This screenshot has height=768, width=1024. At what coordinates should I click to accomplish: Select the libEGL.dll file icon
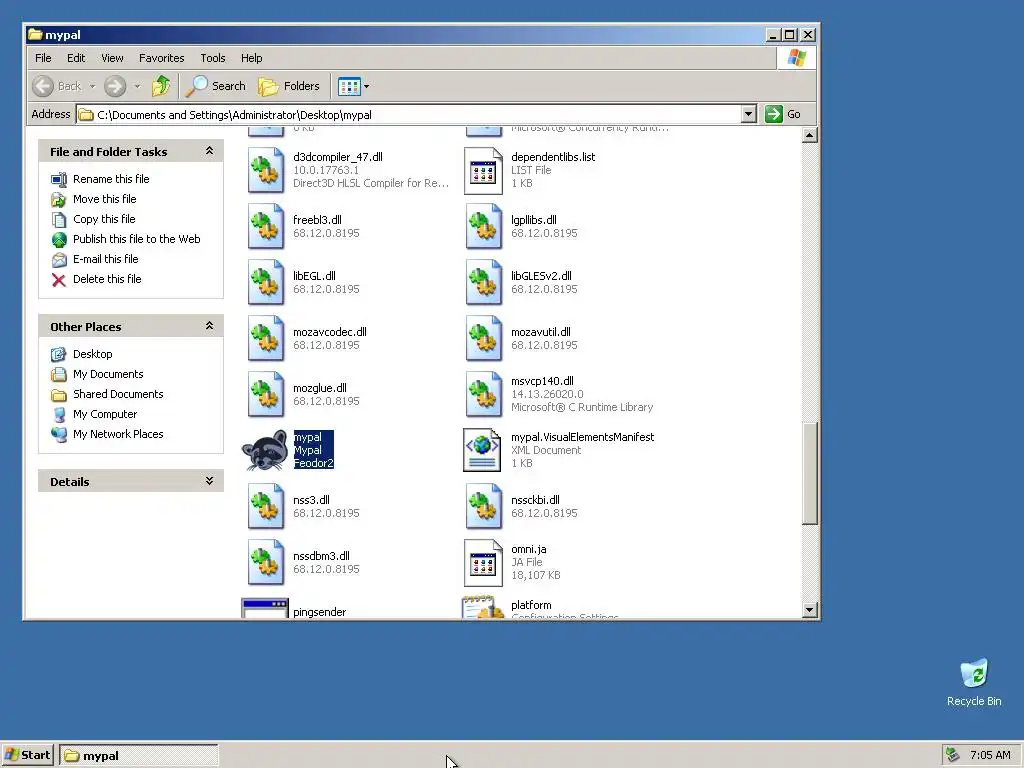click(x=266, y=283)
